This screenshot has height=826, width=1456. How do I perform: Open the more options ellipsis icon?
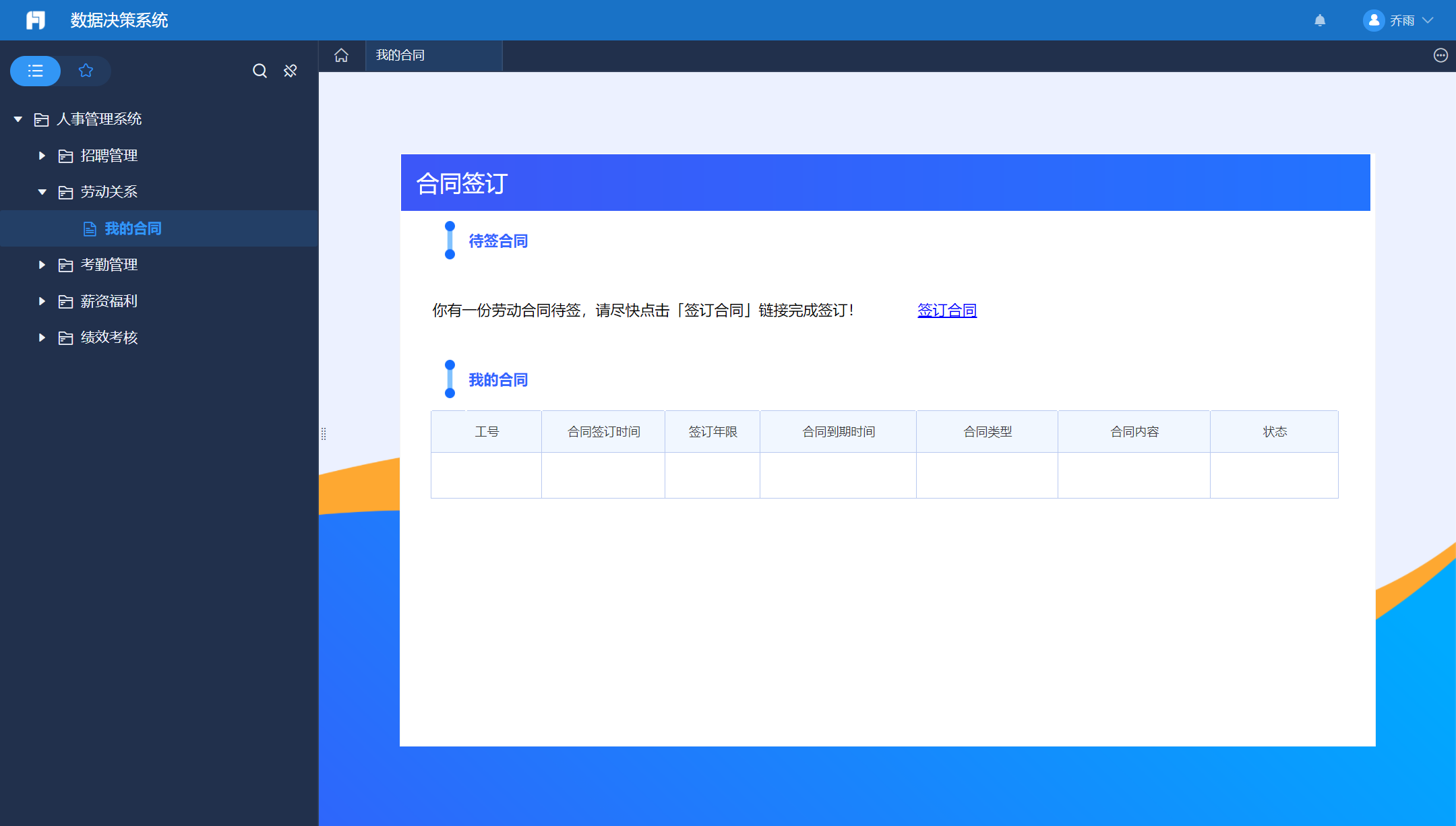point(1440,55)
